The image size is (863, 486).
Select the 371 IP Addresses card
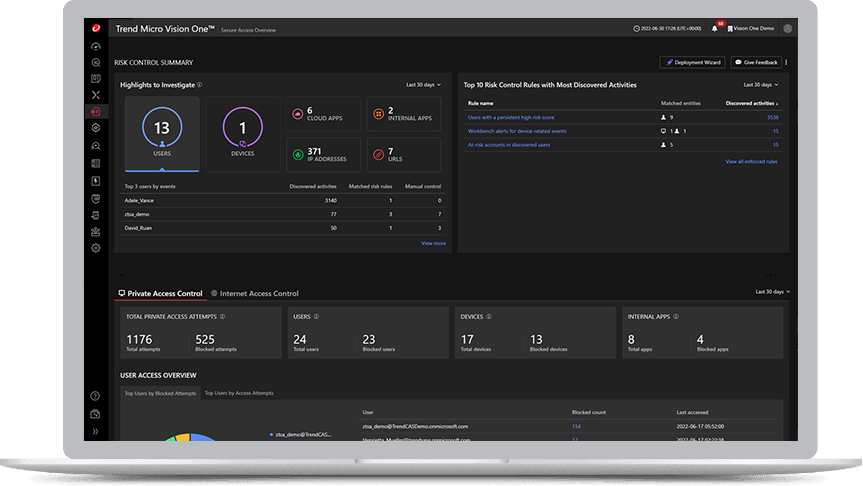click(324, 155)
